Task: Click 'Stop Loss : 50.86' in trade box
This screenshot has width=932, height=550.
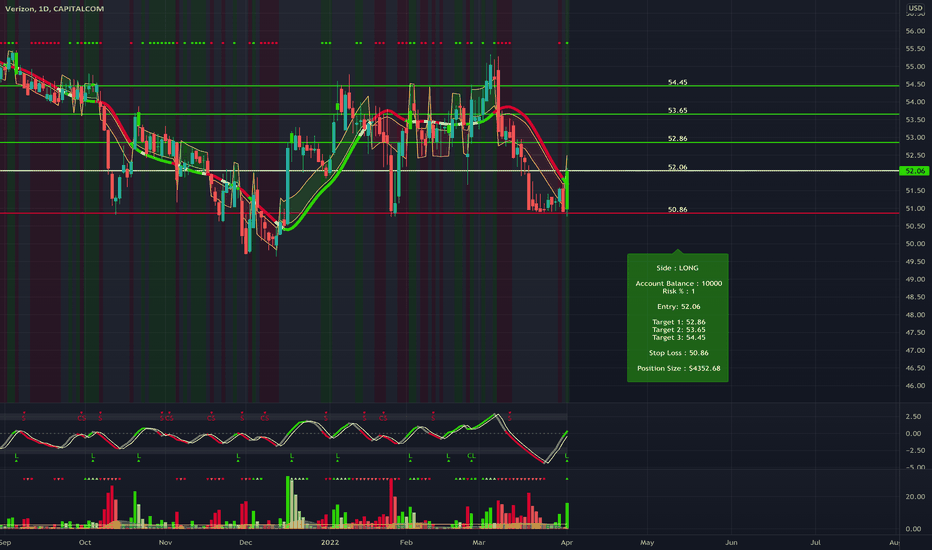Action: tap(679, 353)
